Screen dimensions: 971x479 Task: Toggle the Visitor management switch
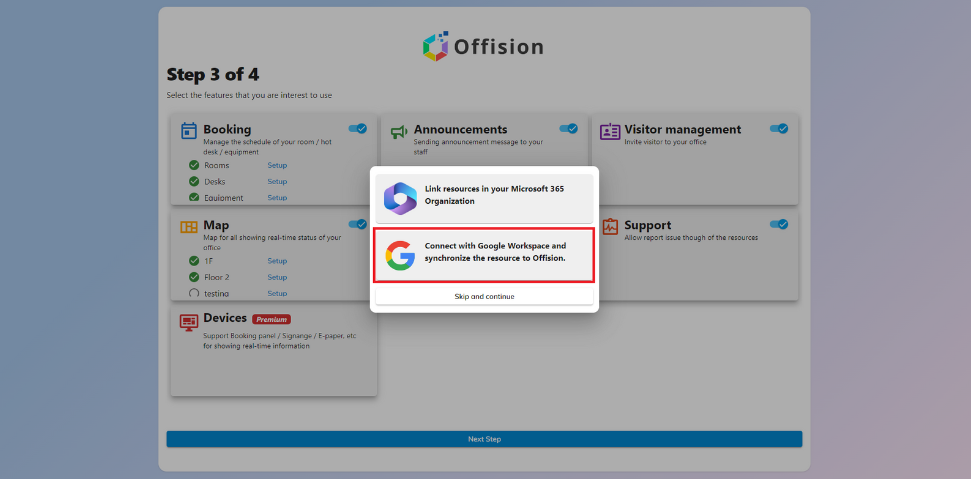[779, 128]
